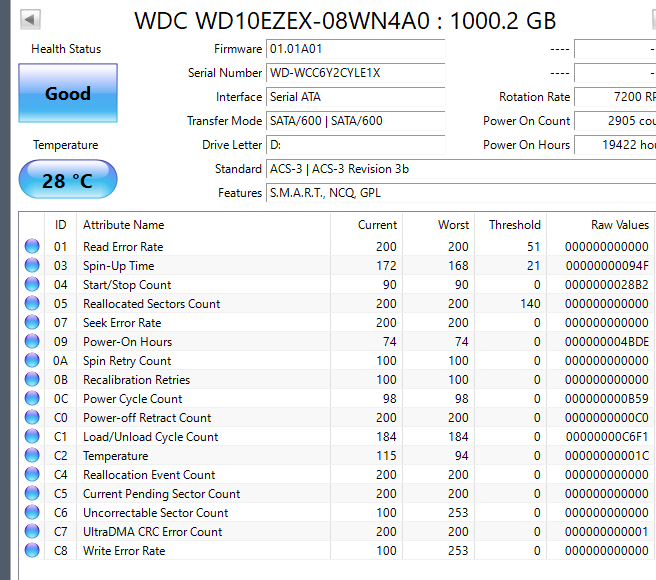Select the Power On Hours value field
The height and width of the screenshot is (580, 656).
(615, 145)
